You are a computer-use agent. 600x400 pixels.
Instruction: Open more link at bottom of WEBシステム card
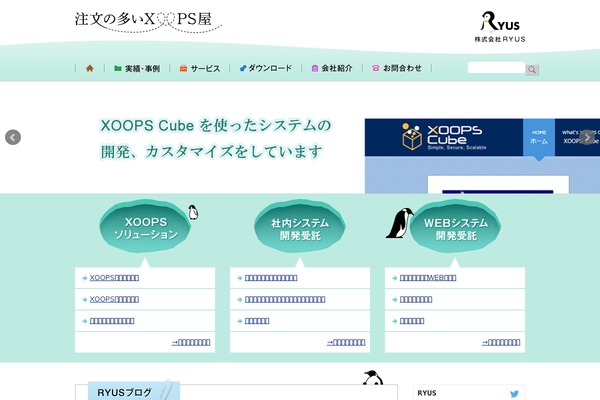tap(501, 342)
